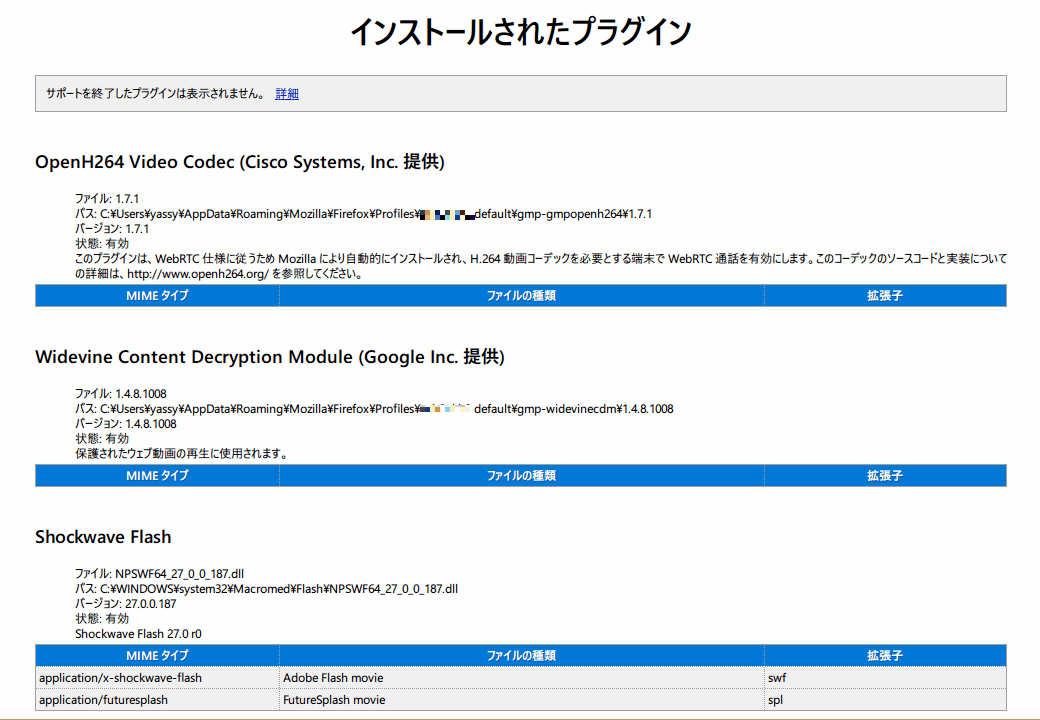Click the MIME タイプ header under Widevine
Viewport: 1040px width, 720px height.
(157, 475)
